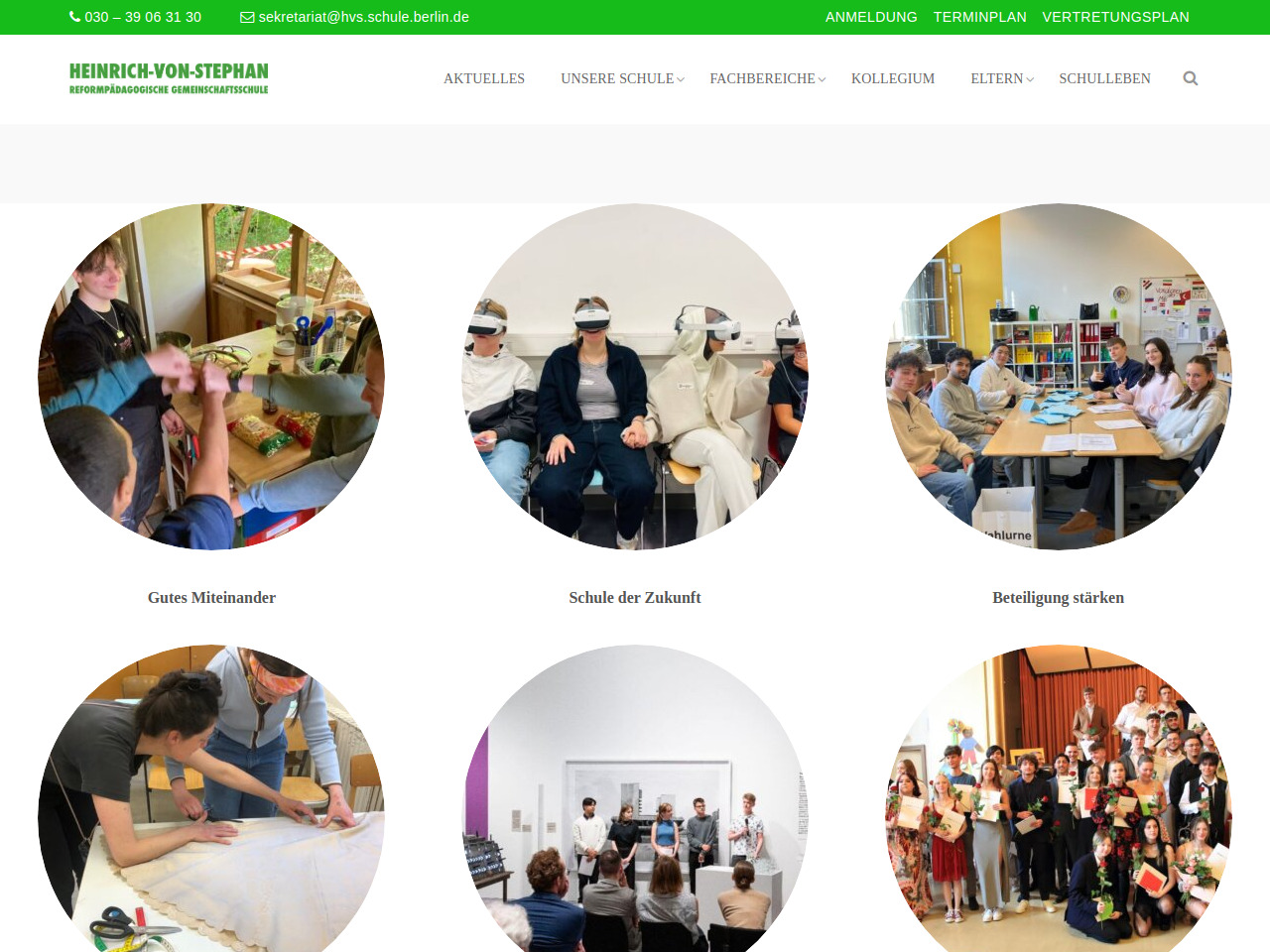The image size is (1270, 952).
Task: Expand the Fachbereiche dropdown chevron
Action: (822, 79)
